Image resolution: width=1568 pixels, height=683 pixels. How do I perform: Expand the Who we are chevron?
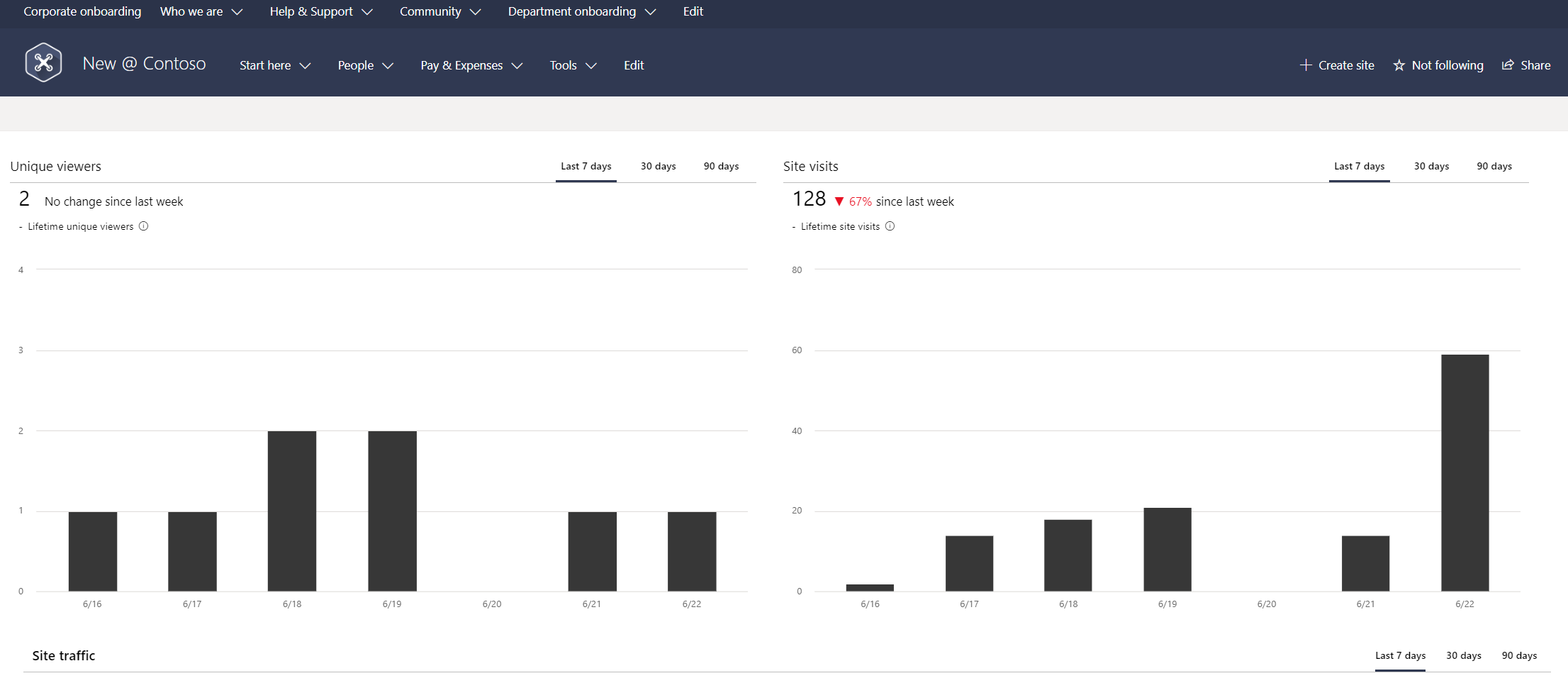click(x=237, y=12)
